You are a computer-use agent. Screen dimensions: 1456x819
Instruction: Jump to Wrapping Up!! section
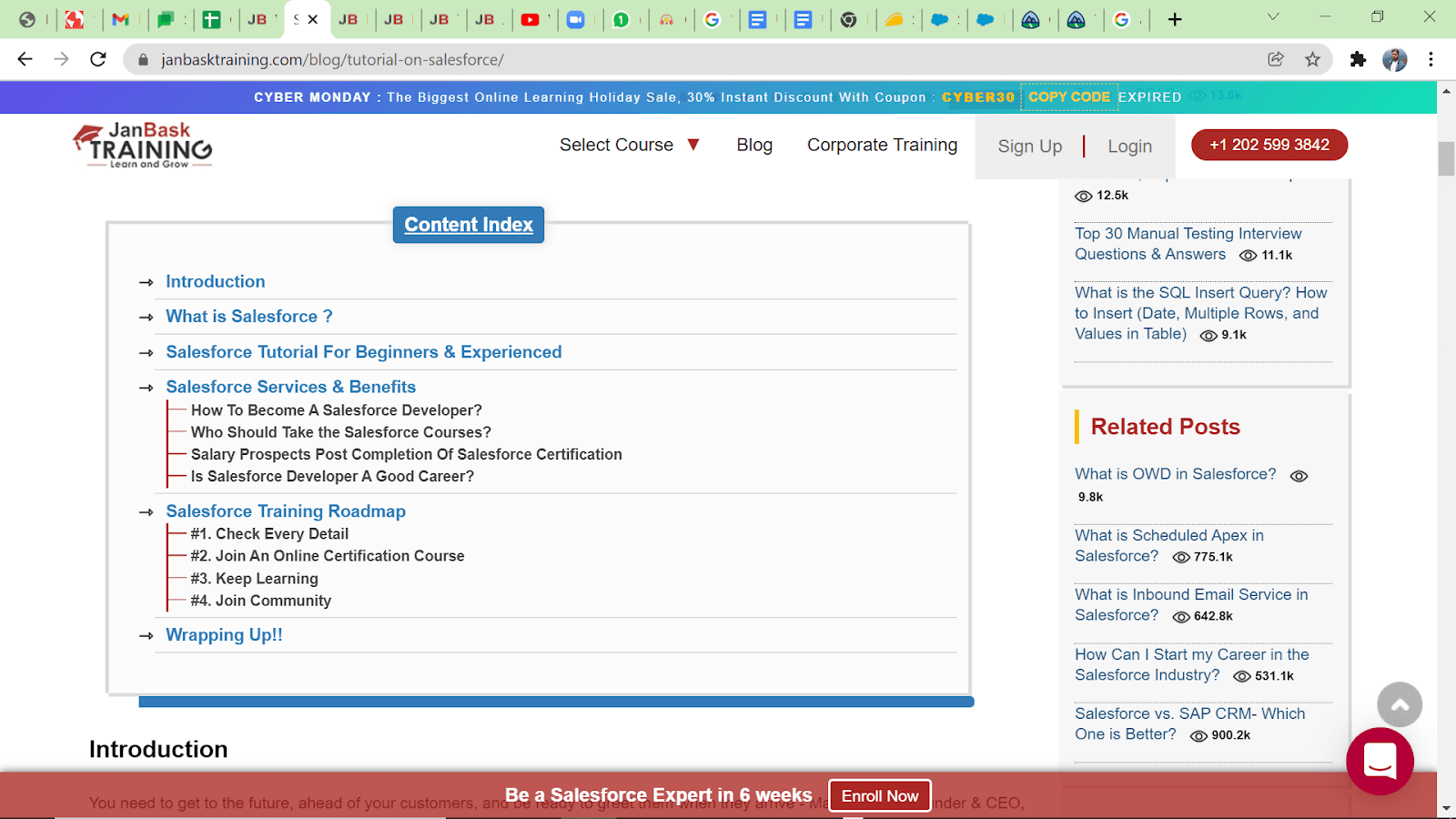point(224,634)
